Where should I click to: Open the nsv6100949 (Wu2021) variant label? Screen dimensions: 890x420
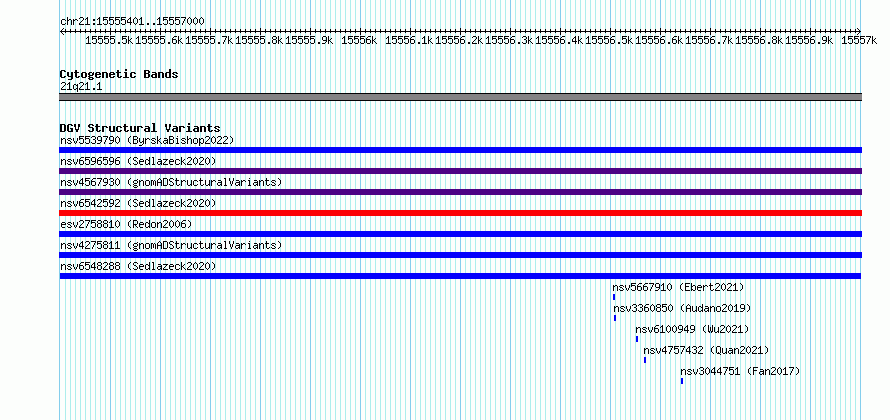[692, 329]
